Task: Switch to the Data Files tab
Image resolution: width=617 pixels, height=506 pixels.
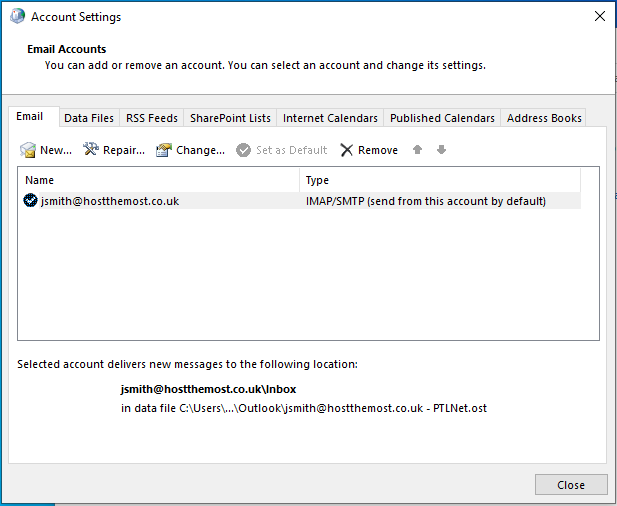Action: 89,118
